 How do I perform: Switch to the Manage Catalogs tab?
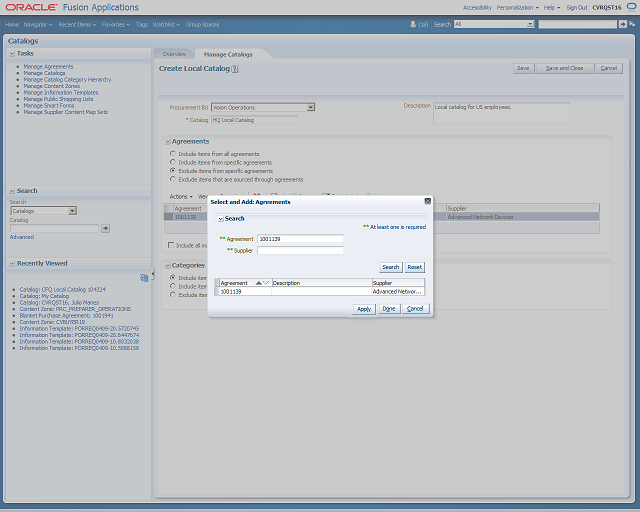pos(228,54)
